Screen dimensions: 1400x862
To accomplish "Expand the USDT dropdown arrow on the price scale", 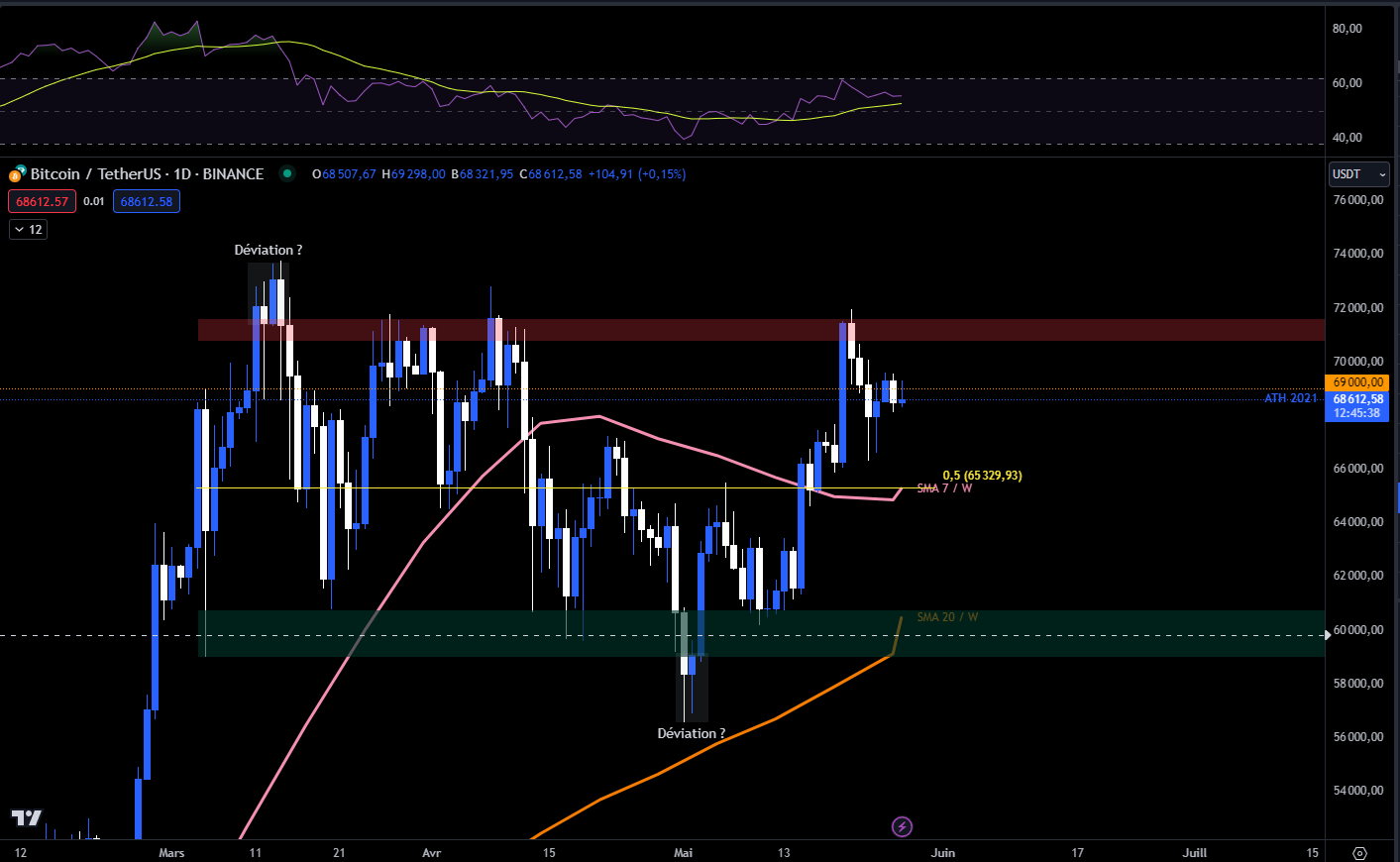I will pos(1384,174).
